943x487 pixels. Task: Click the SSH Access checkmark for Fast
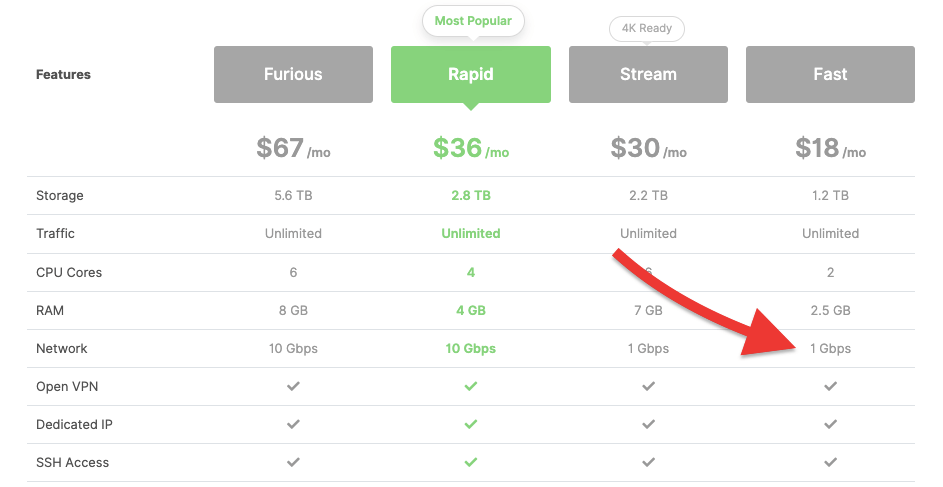tap(831, 462)
